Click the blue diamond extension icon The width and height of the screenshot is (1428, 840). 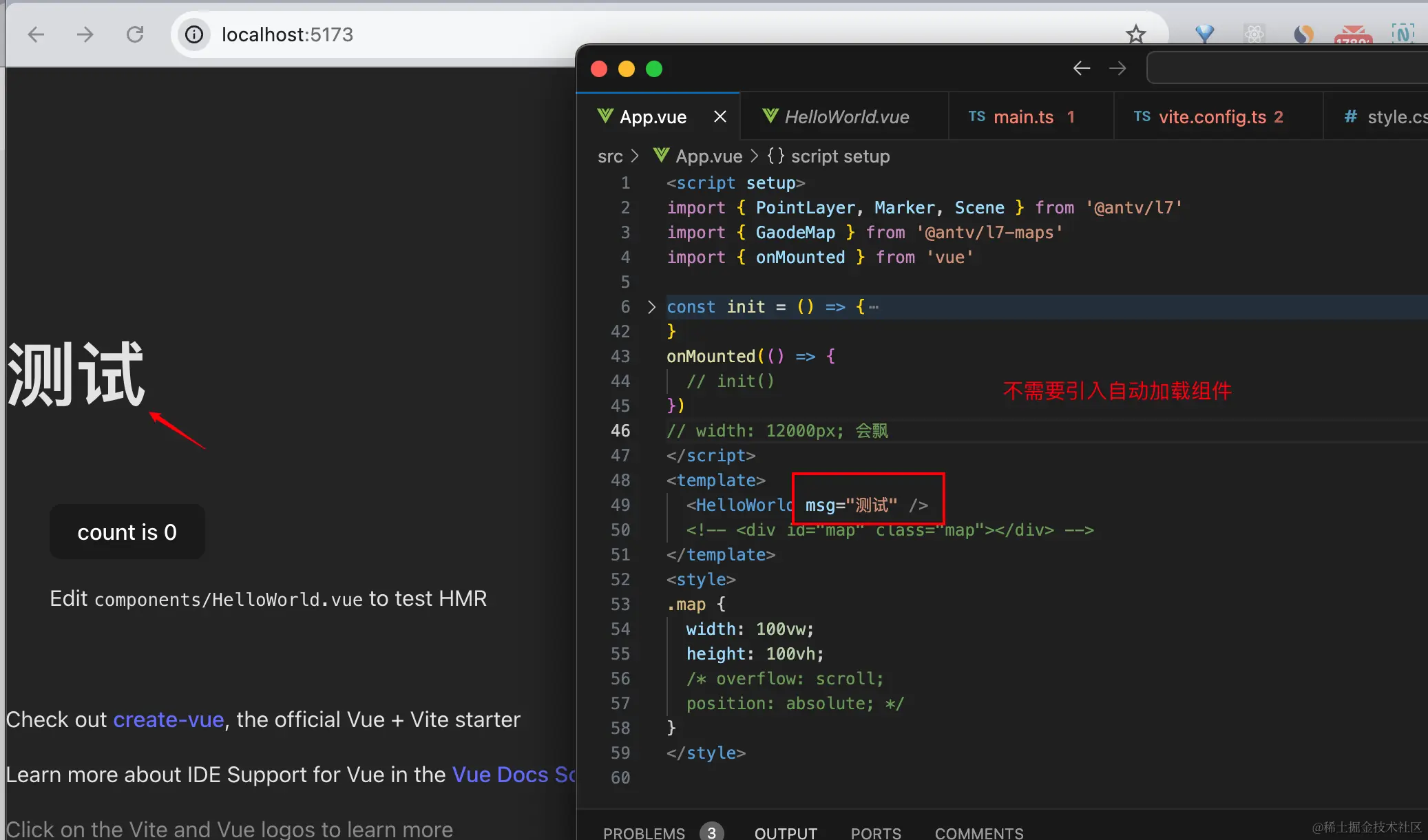click(1204, 34)
